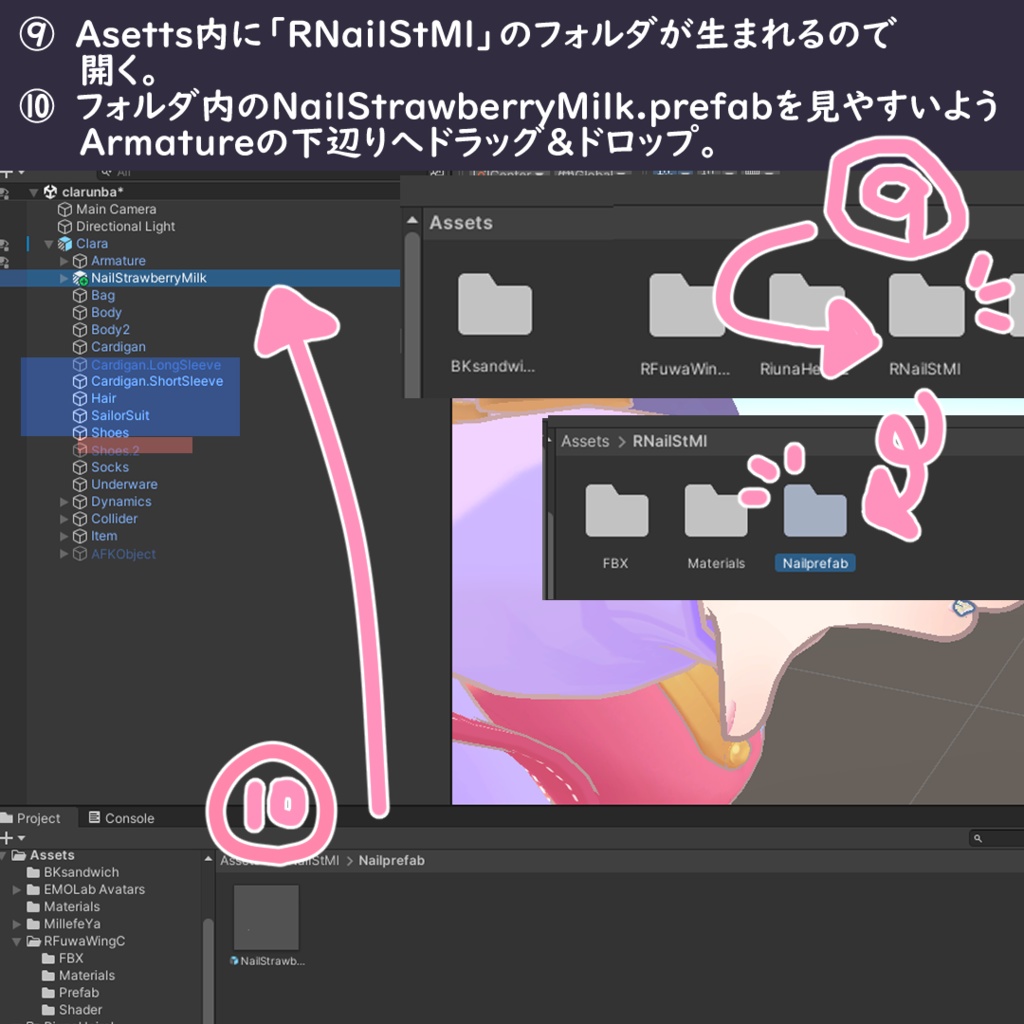The height and width of the screenshot is (1024, 1024).
Task: Click cube icon beside Collider
Action: point(80,519)
